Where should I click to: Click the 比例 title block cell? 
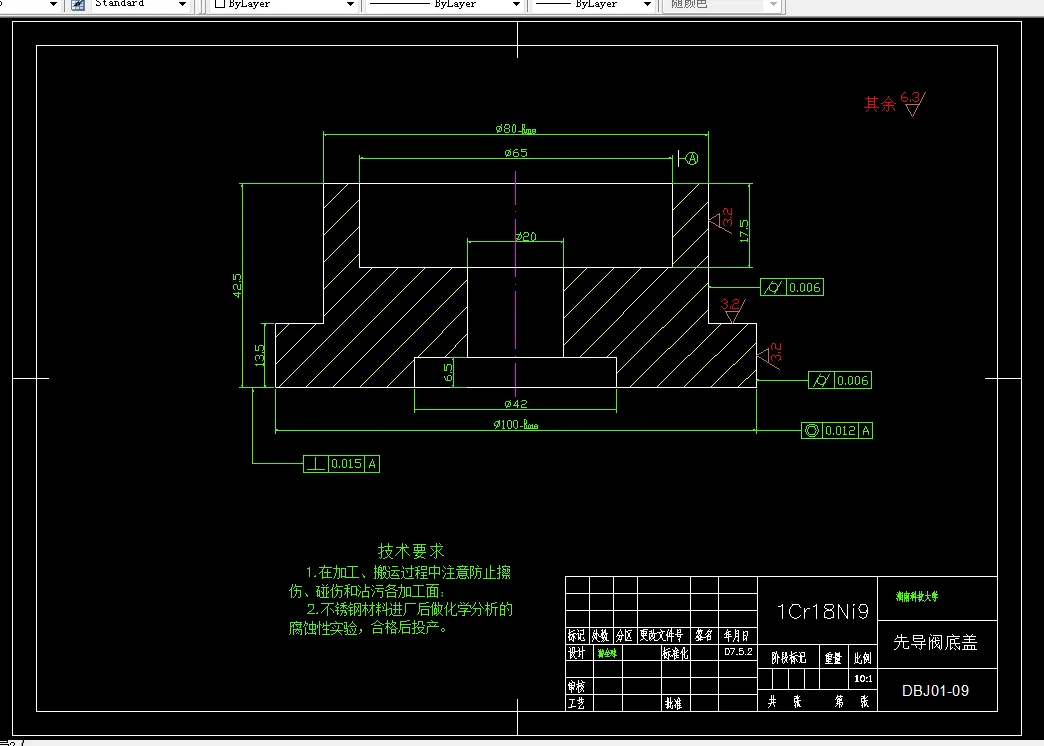(x=863, y=658)
